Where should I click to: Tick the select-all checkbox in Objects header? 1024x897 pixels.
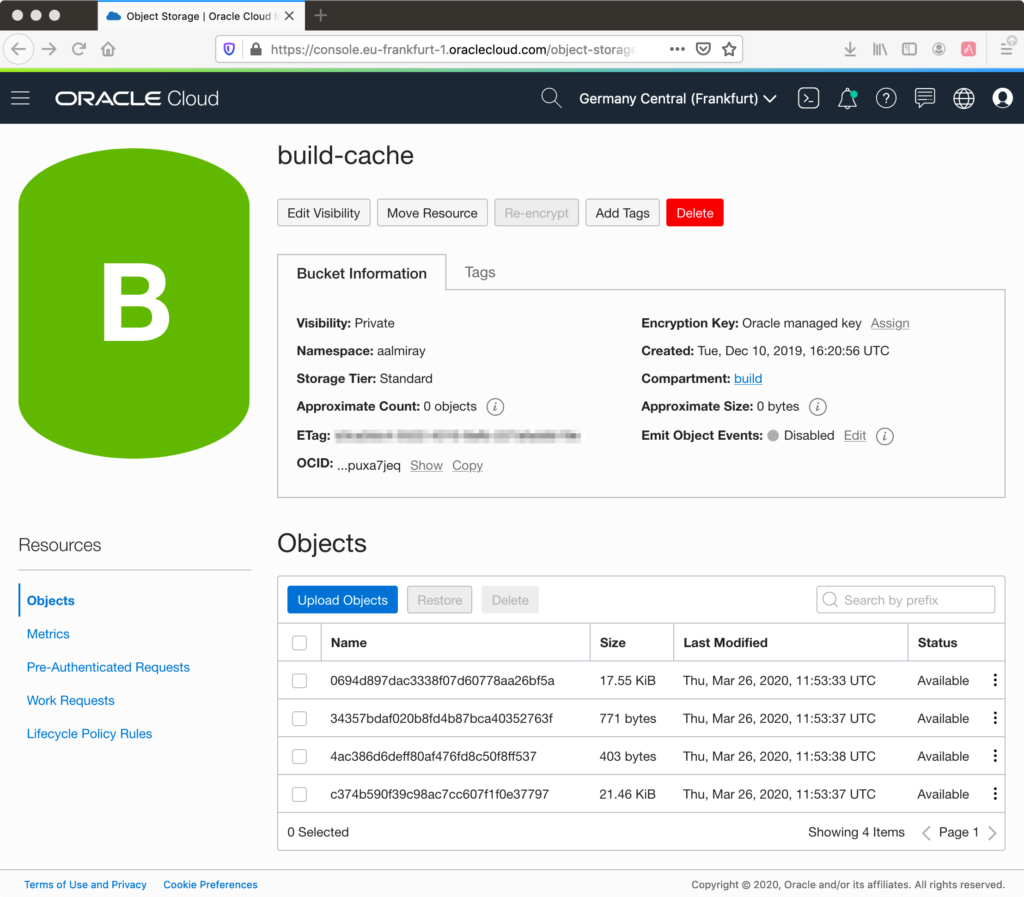point(299,643)
